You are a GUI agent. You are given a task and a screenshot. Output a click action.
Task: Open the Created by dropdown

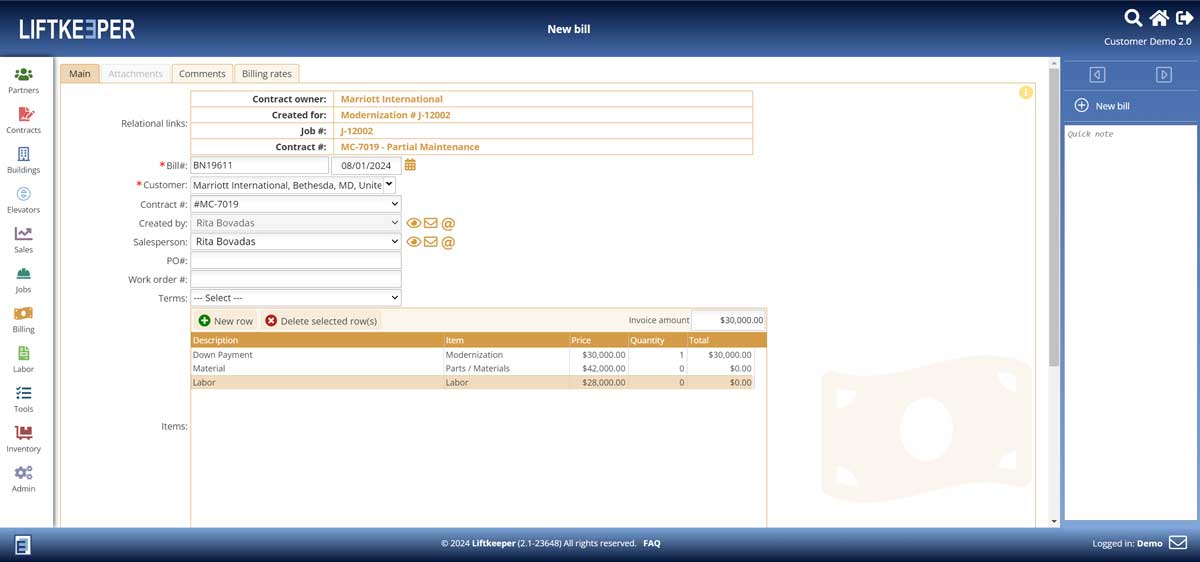pos(296,223)
